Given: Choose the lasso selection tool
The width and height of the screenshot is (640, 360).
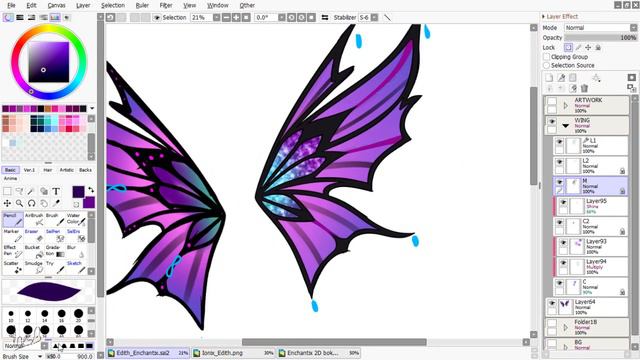Looking at the screenshot, I should click(19, 191).
